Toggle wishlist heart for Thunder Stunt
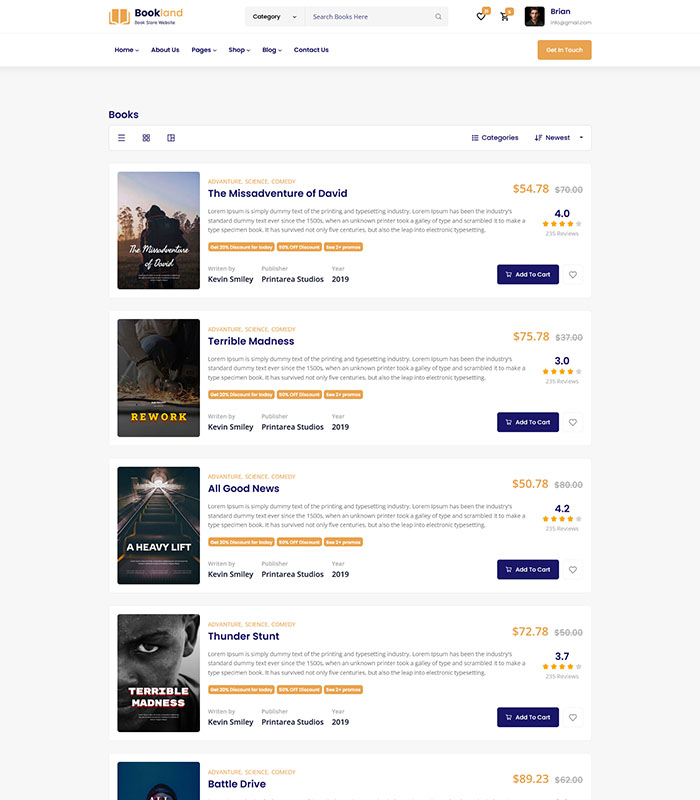 click(x=573, y=717)
